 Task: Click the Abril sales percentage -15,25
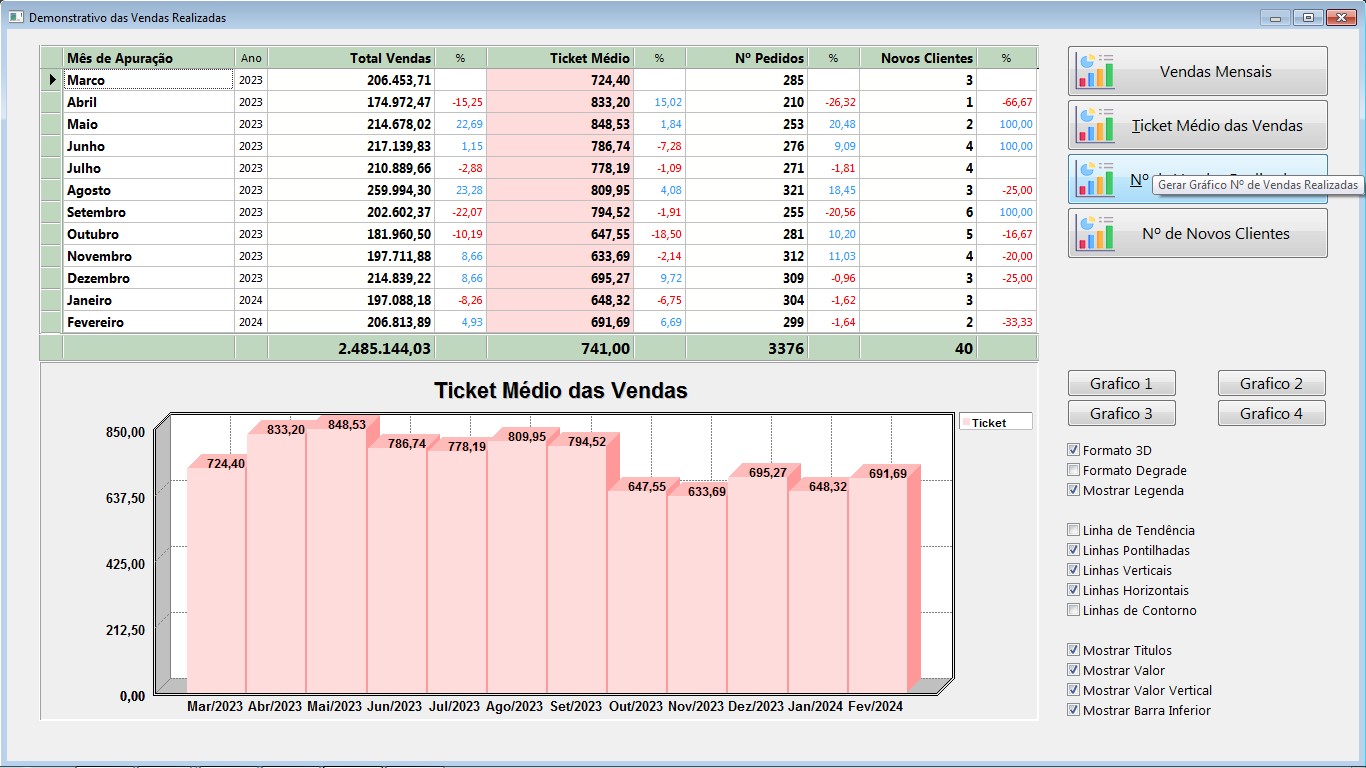point(461,102)
